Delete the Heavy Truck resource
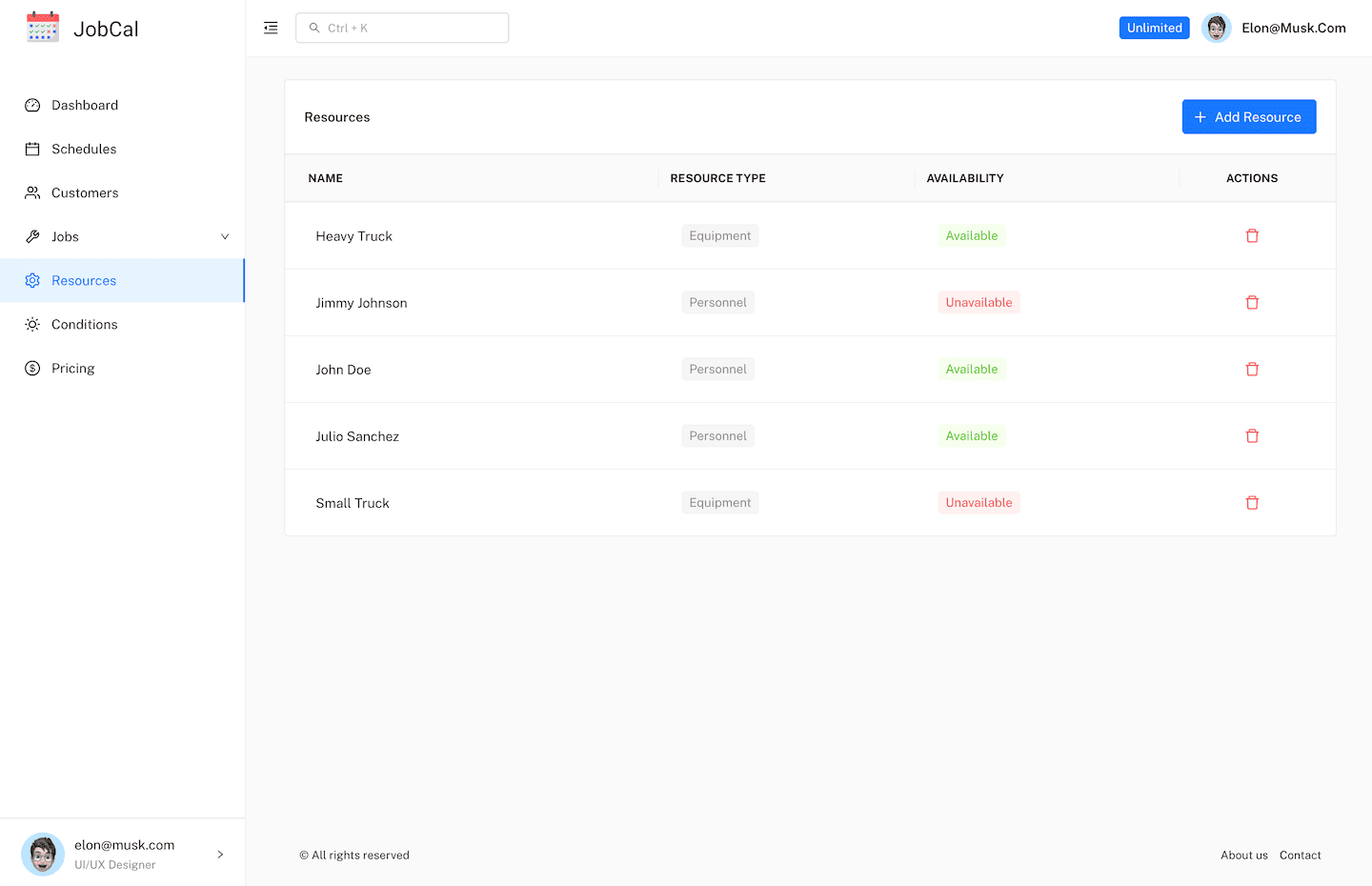 (1252, 236)
